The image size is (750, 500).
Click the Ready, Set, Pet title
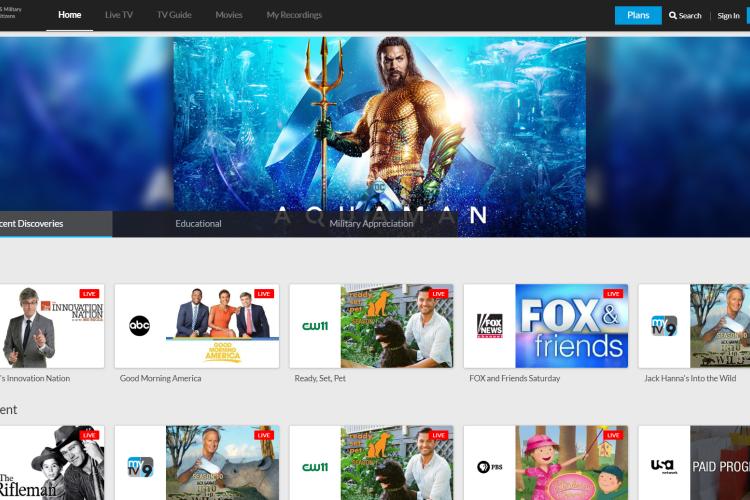(320, 378)
